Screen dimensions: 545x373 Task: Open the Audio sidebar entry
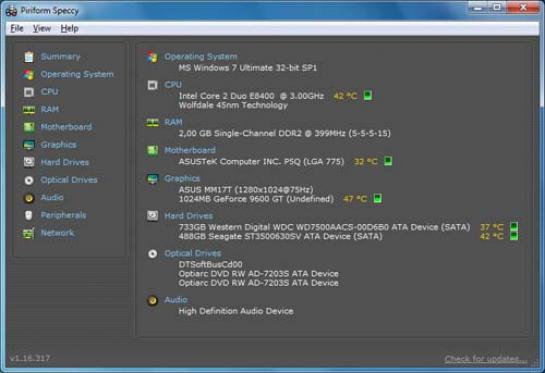[52, 197]
